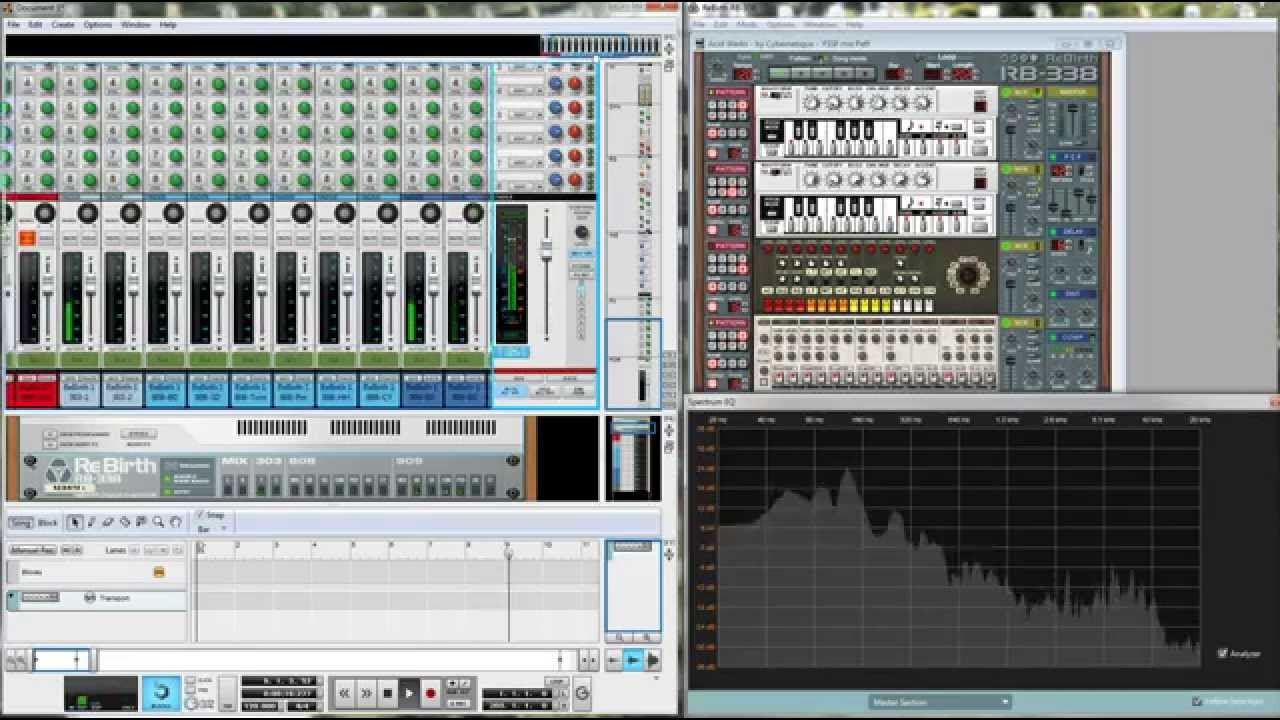This screenshot has height=720, width=1280.
Task: Toggle the Snap checkbox in the sequencer
Action: tap(200, 515)
